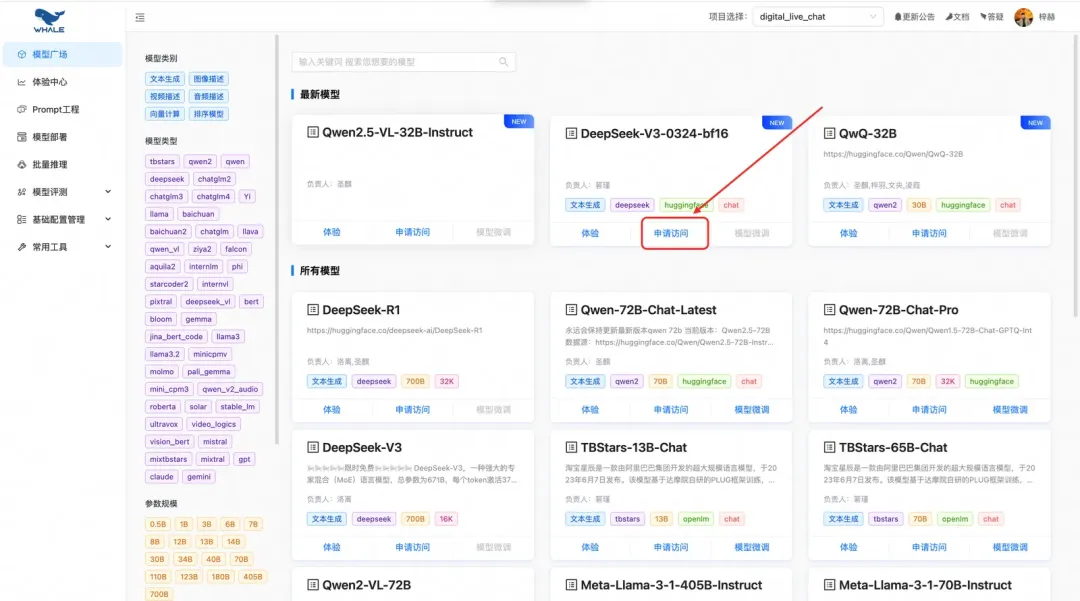
Task: Click the document icon beside QwQ-32B
Action: click(x=829, y=134)
